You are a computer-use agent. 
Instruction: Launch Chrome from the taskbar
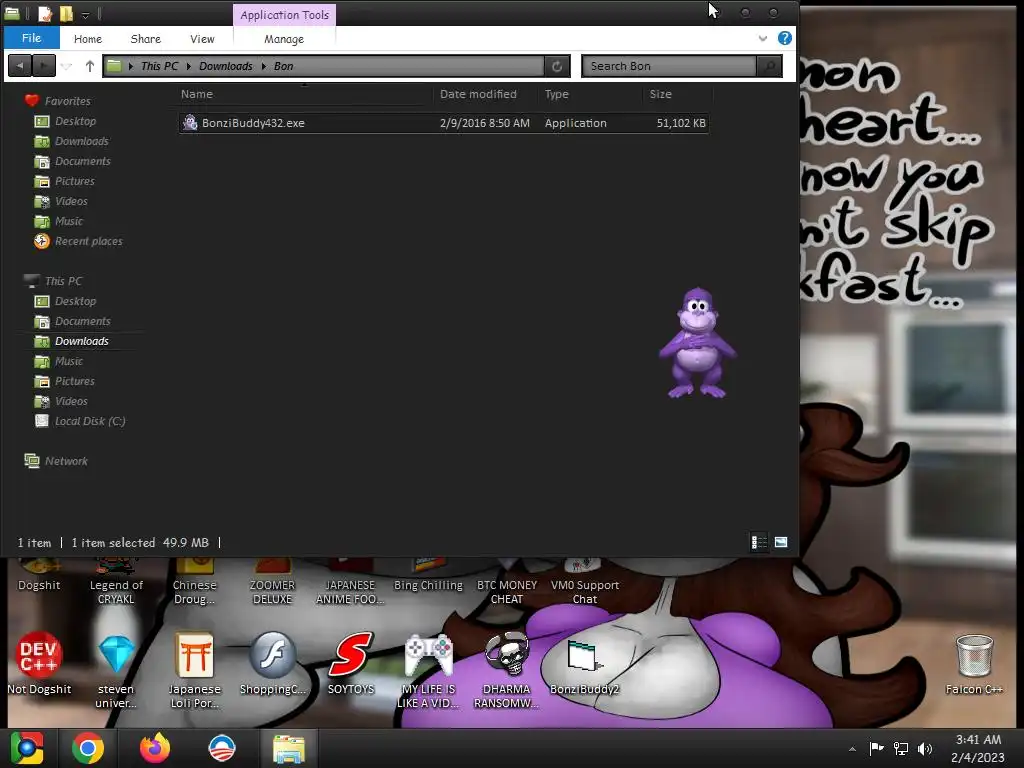[88, 748]
